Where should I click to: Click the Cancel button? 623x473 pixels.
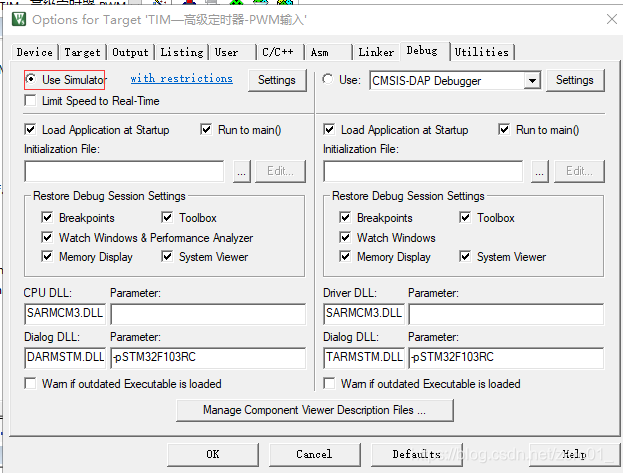point(314,455)
